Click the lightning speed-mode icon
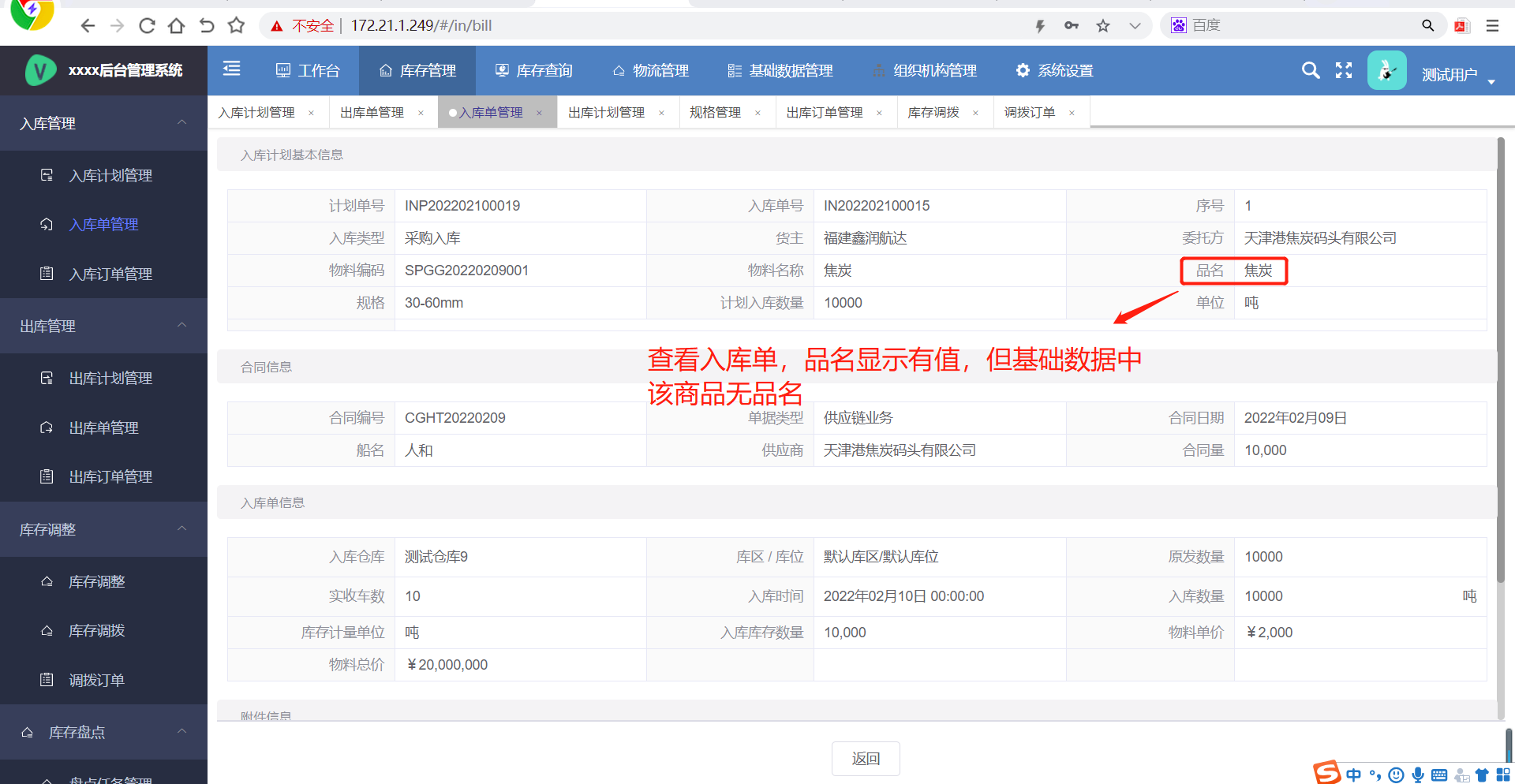The image size is (1515, 784). point(1040,26)
